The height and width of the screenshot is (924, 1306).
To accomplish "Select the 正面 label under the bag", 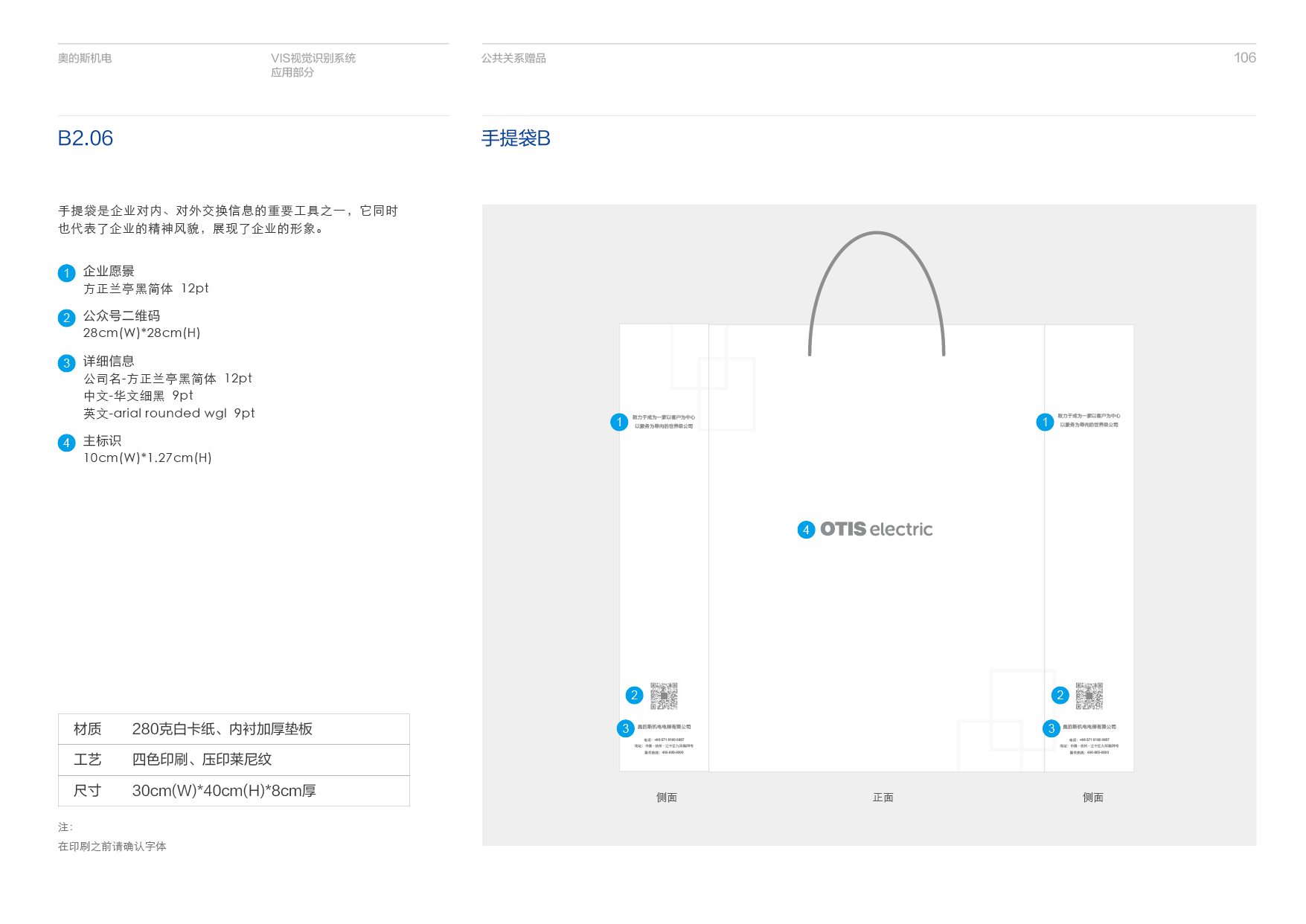I will tap(883, 798).
